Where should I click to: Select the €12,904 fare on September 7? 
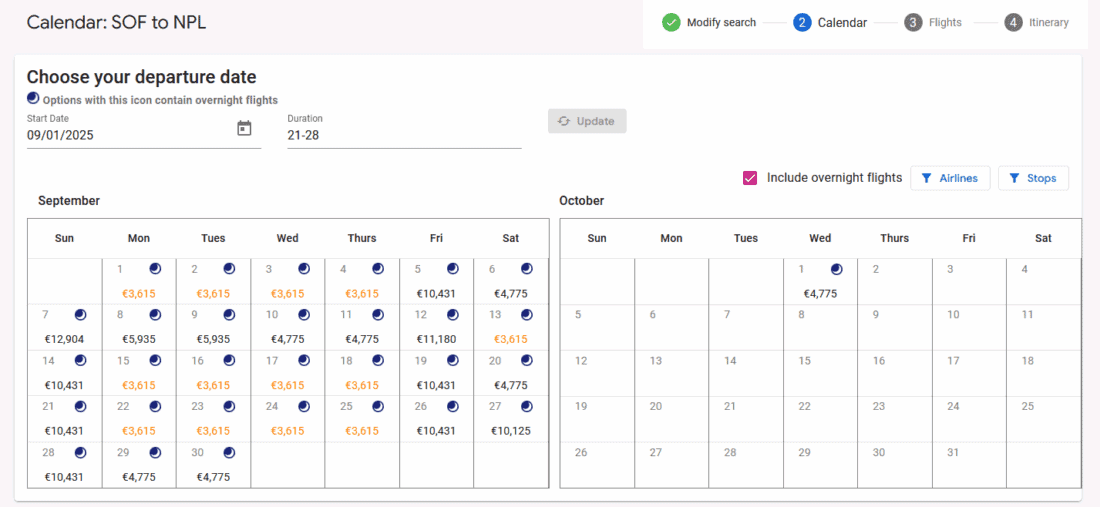(x=64, y=339)
